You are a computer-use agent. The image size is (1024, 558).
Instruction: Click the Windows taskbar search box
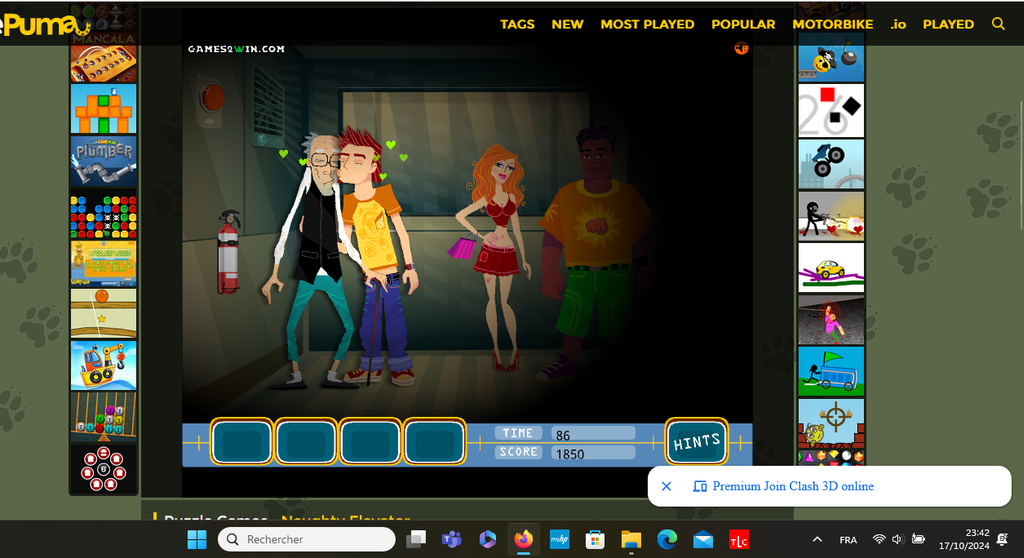[x=307, y=540]
